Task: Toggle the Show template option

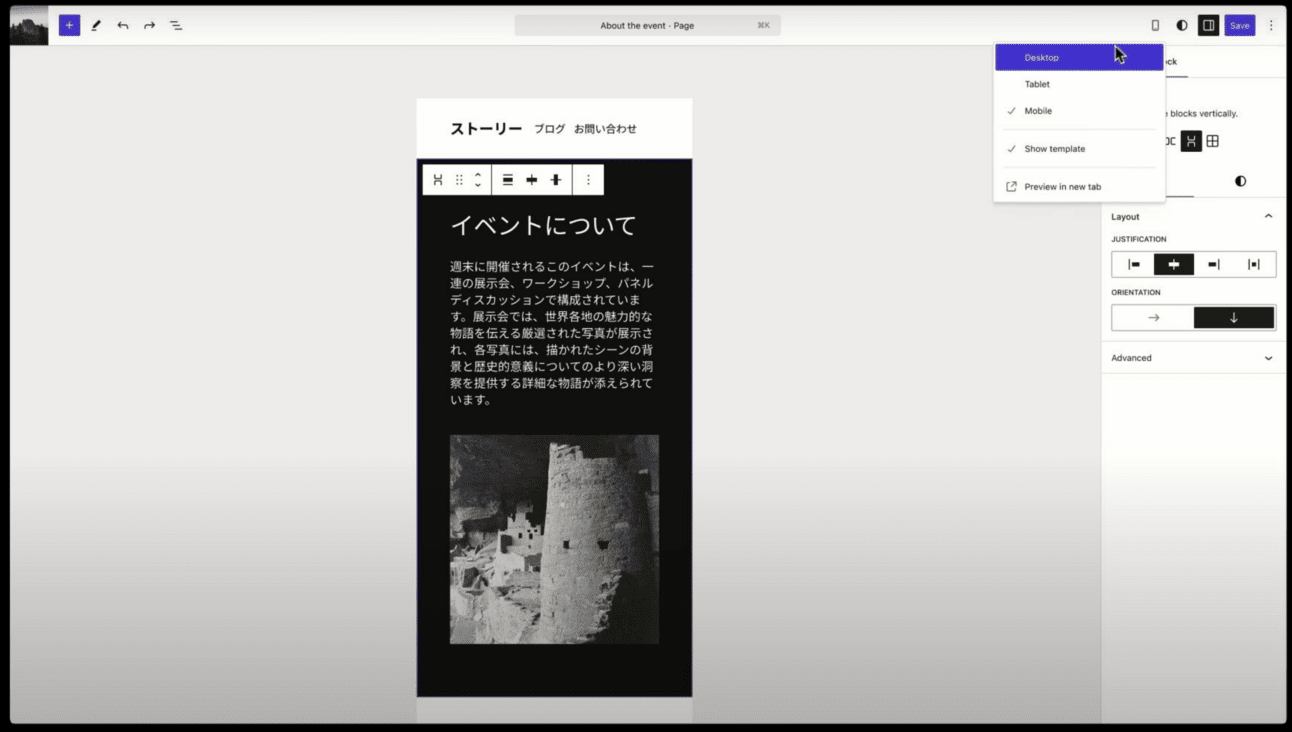Action: tap(1079, 149)
